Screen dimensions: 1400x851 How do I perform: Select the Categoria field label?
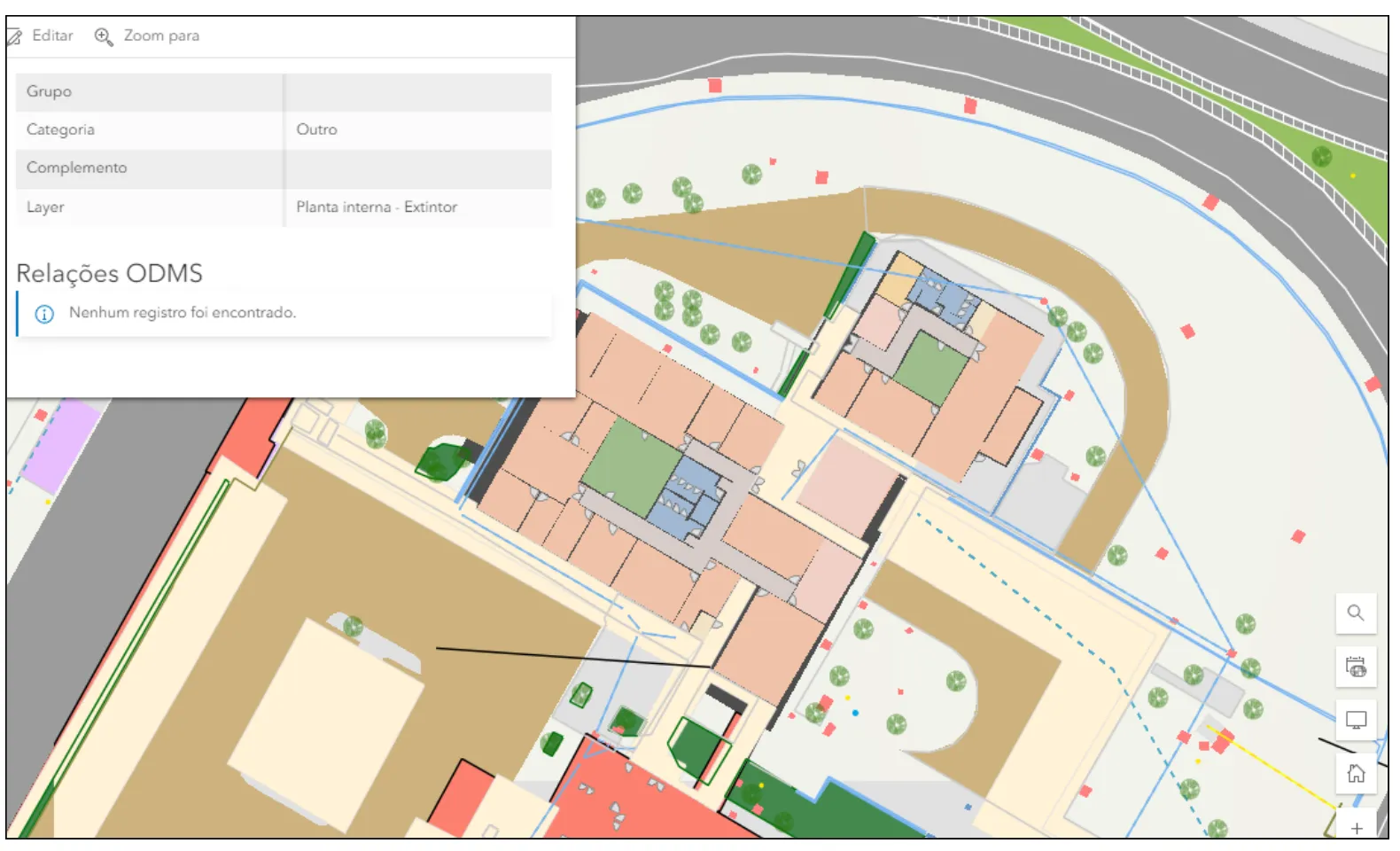pyautogui.click(x=60, y=129)
